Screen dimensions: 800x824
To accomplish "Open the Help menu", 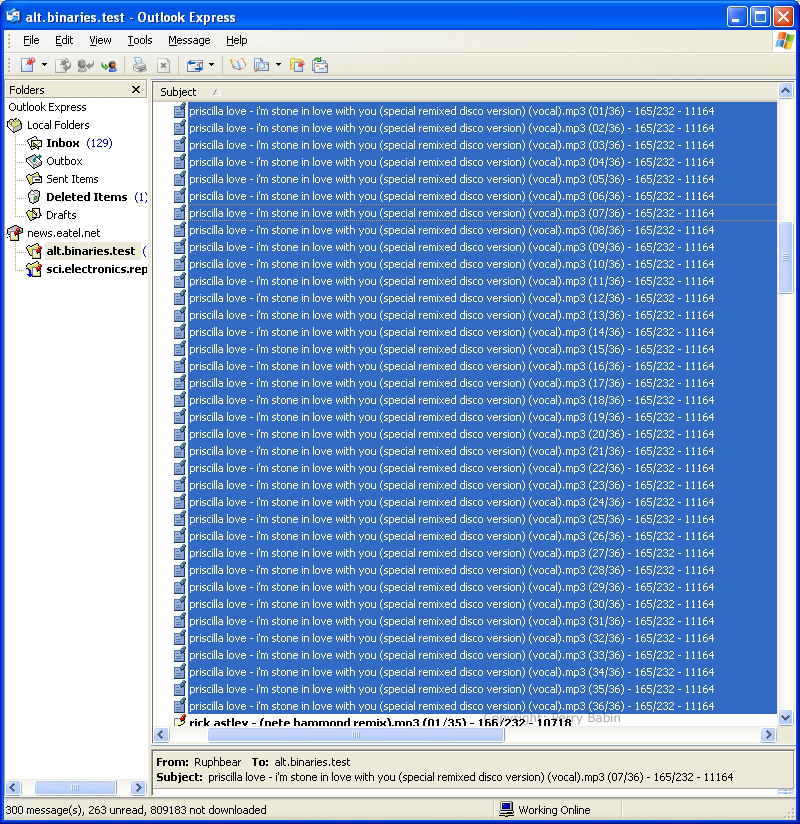I will 237,40.
